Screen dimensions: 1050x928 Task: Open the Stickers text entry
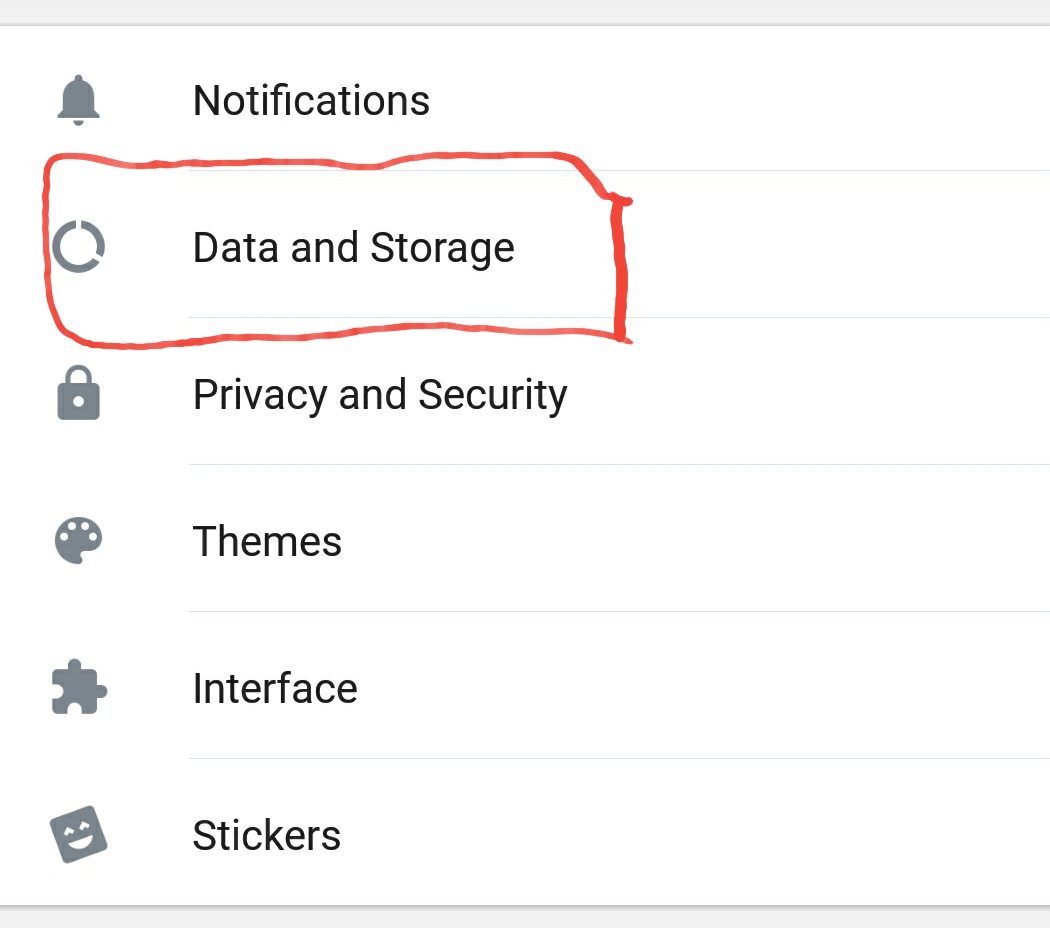(x=267, y=835)
